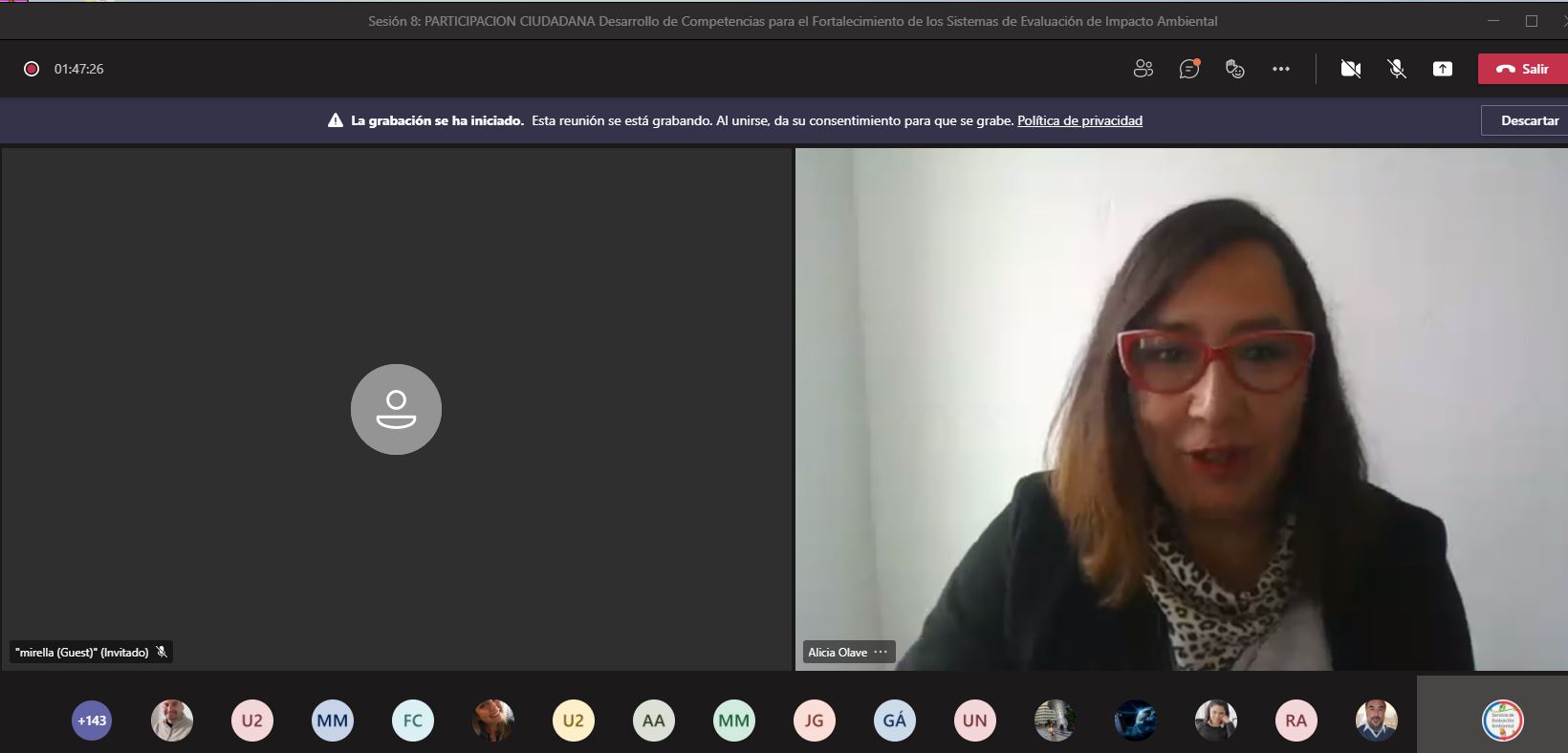1568x753 pixels.
Task: Click the red recording indicator dot
Action: click(32, 69)
